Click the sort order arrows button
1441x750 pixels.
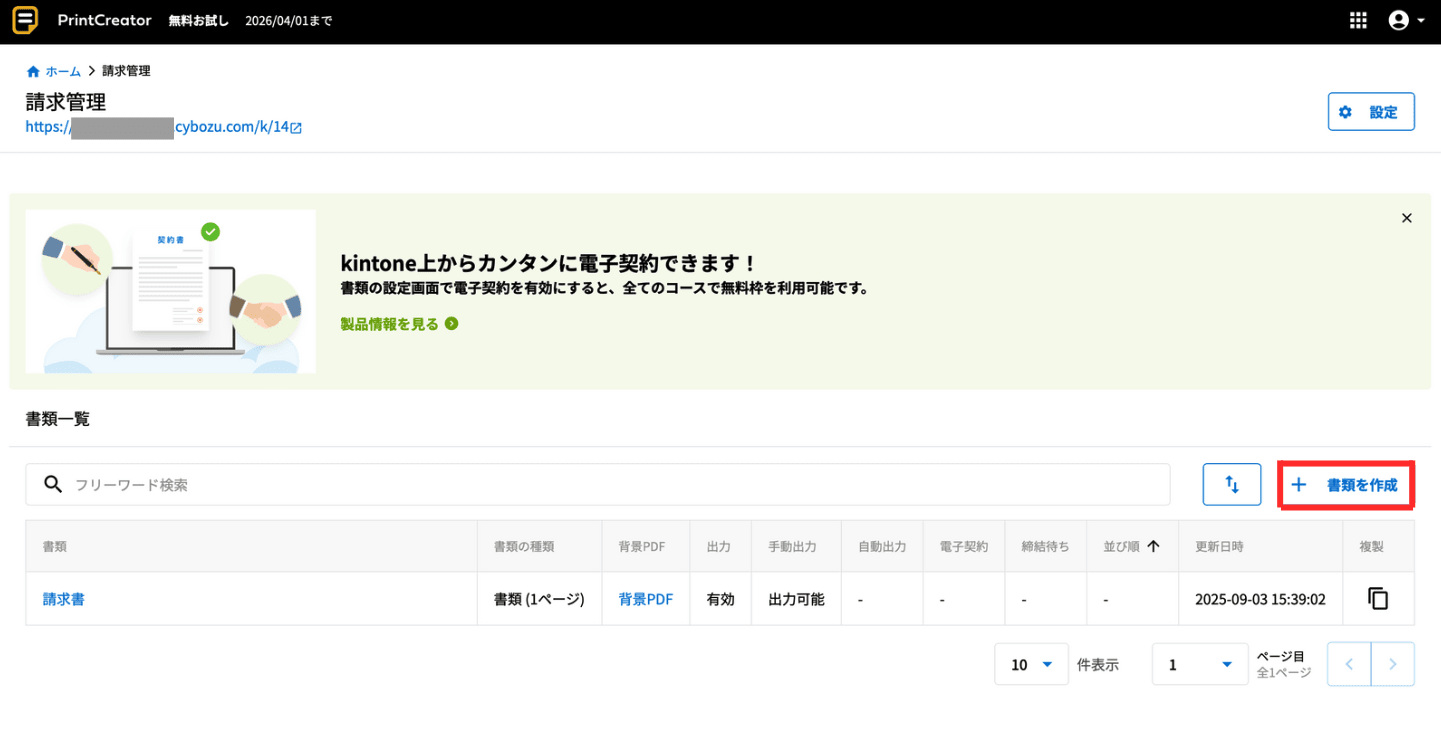click(1232, 484)
